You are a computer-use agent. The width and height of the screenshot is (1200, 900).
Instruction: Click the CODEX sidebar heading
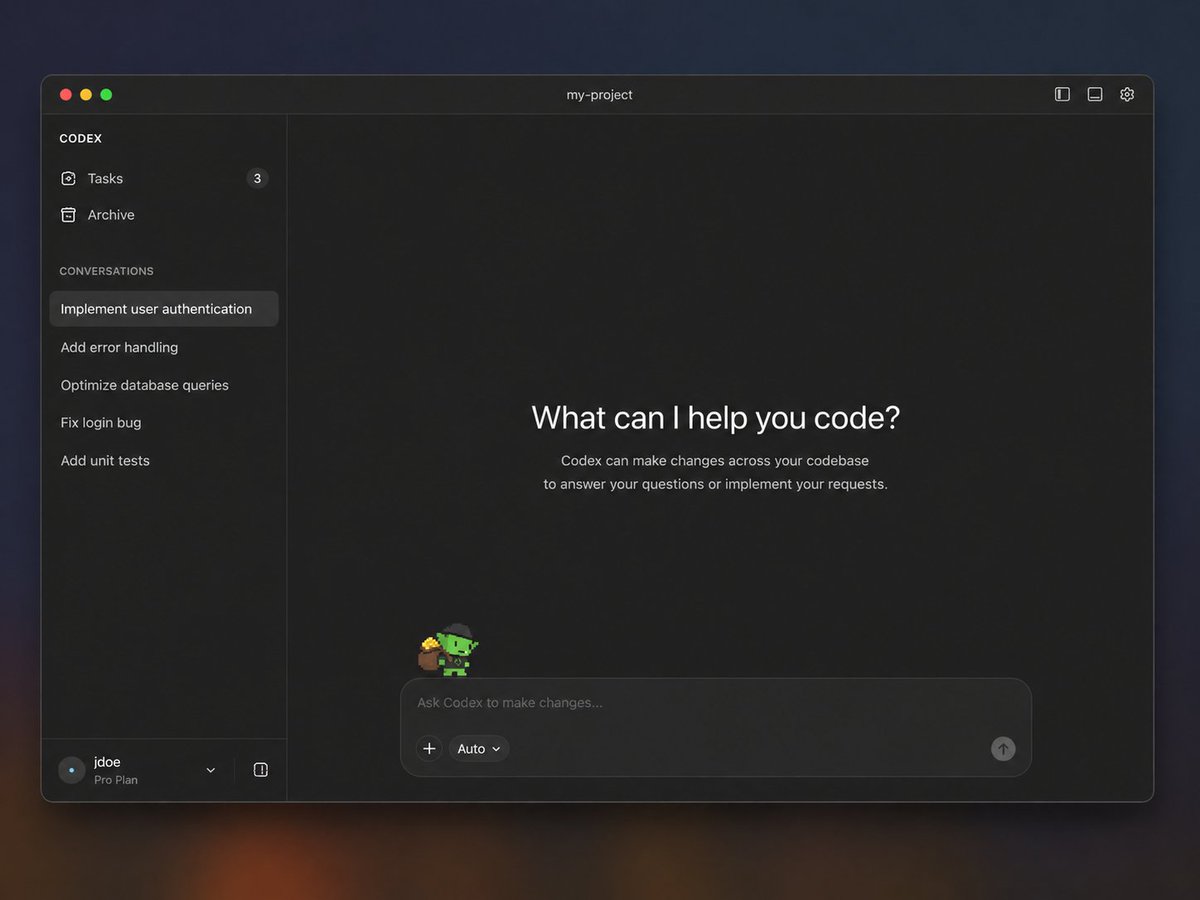coord(80,139)
